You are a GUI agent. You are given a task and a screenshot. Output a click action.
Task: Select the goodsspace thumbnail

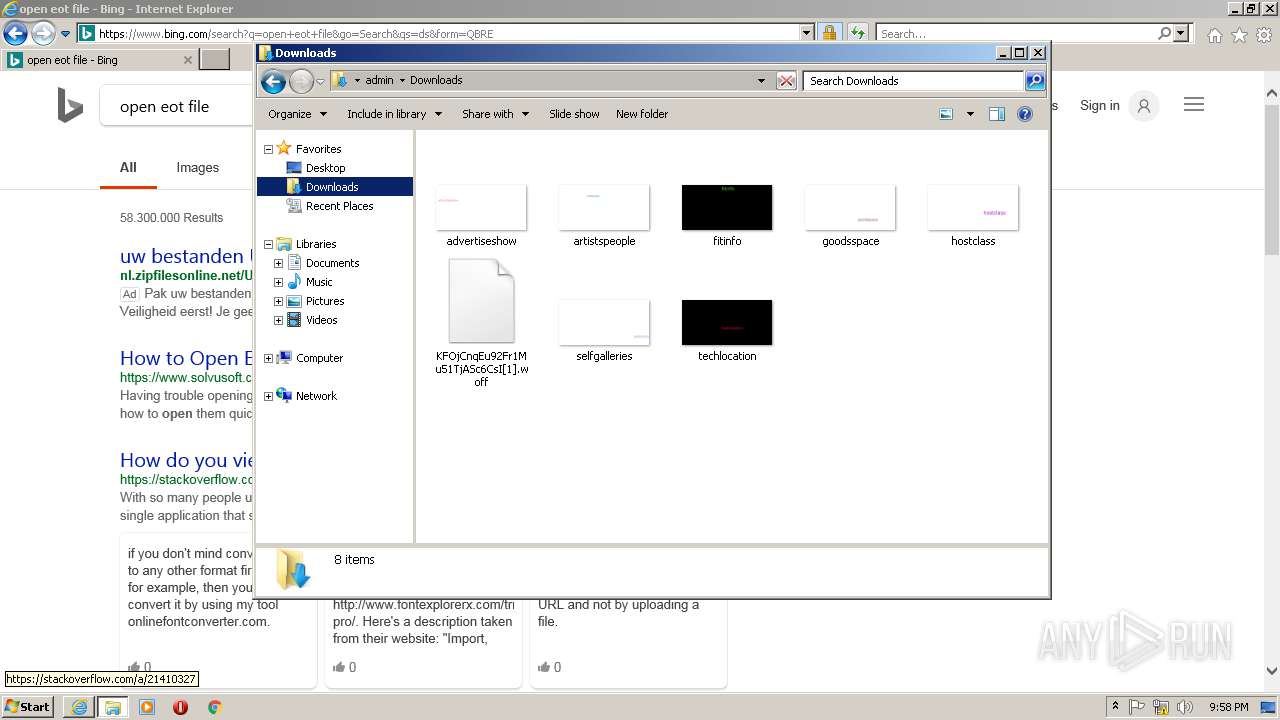(850, 207)
